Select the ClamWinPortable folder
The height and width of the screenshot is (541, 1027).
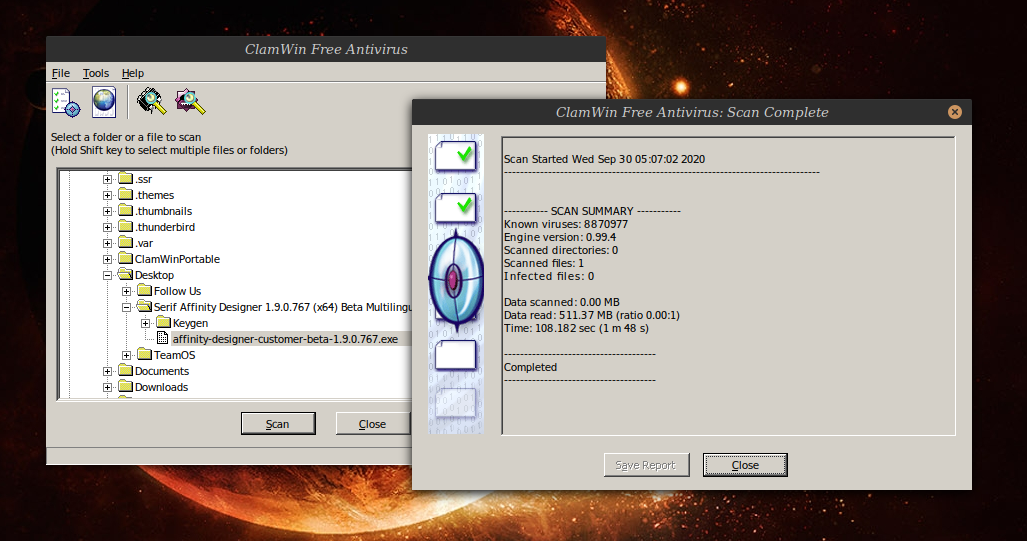click(x=177, y=259)
